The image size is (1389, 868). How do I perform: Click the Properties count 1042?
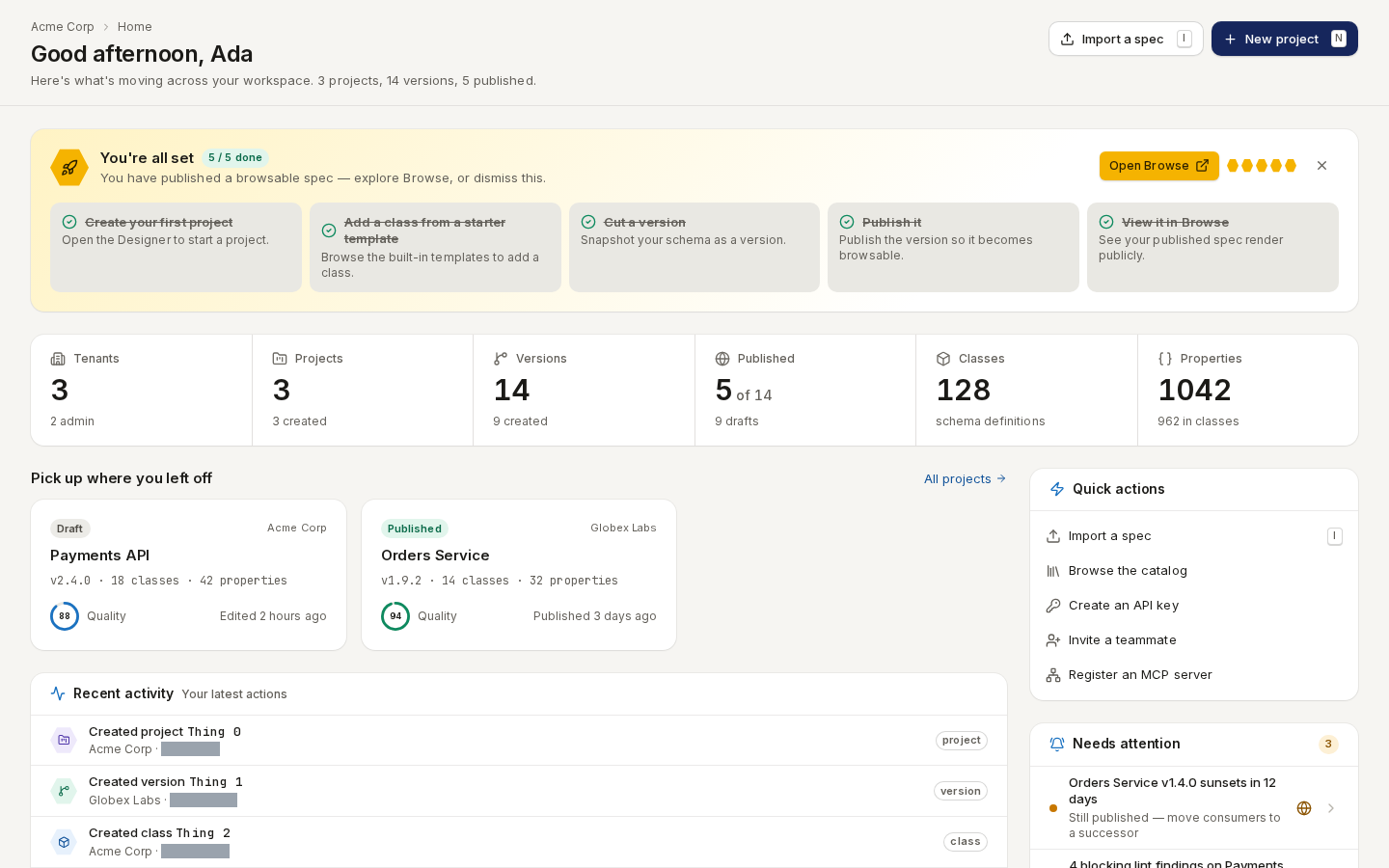pyautogui.click(x=1194, y=391)
